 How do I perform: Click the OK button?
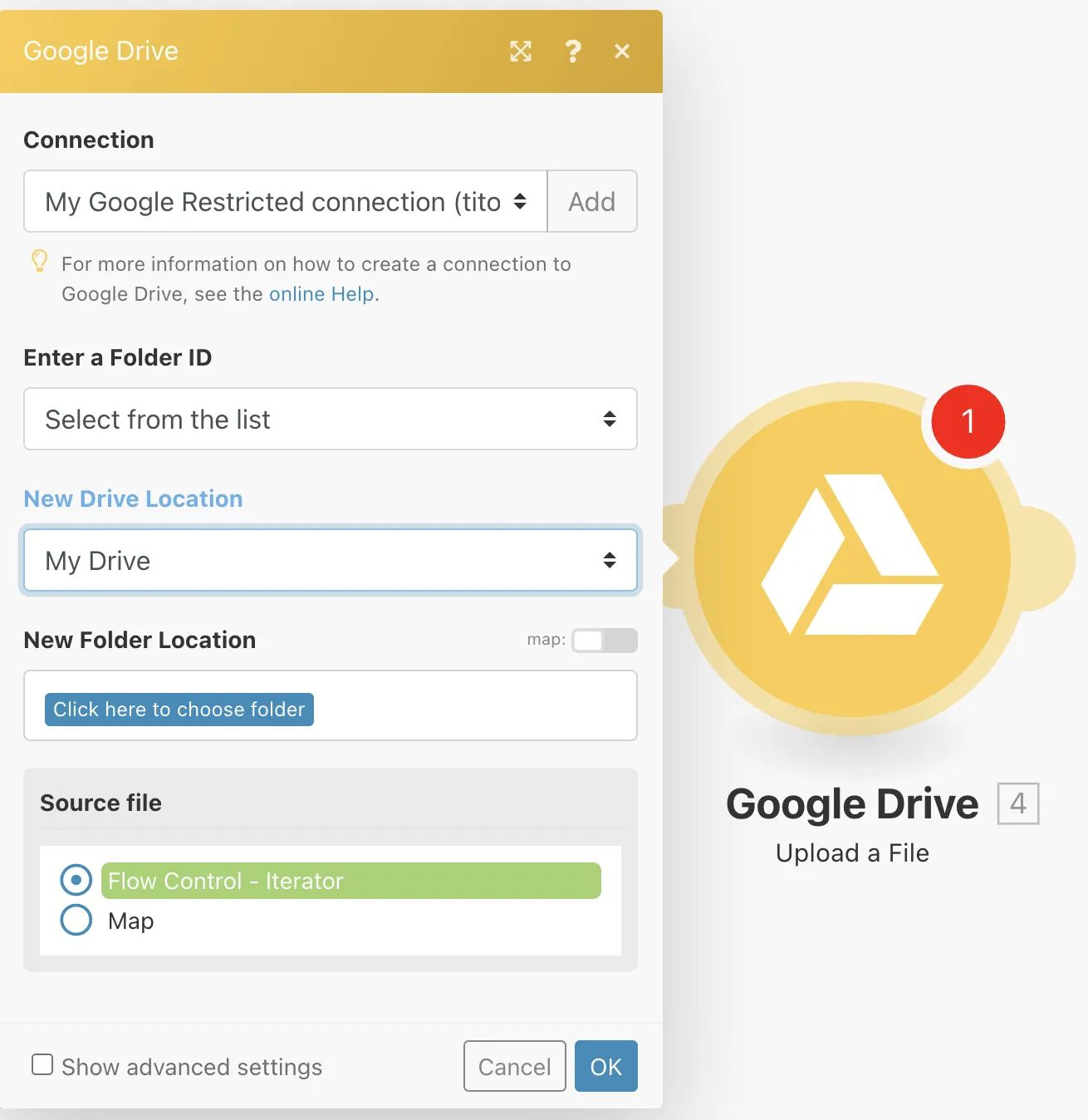pyautogui.click(x=606, y=1066)
